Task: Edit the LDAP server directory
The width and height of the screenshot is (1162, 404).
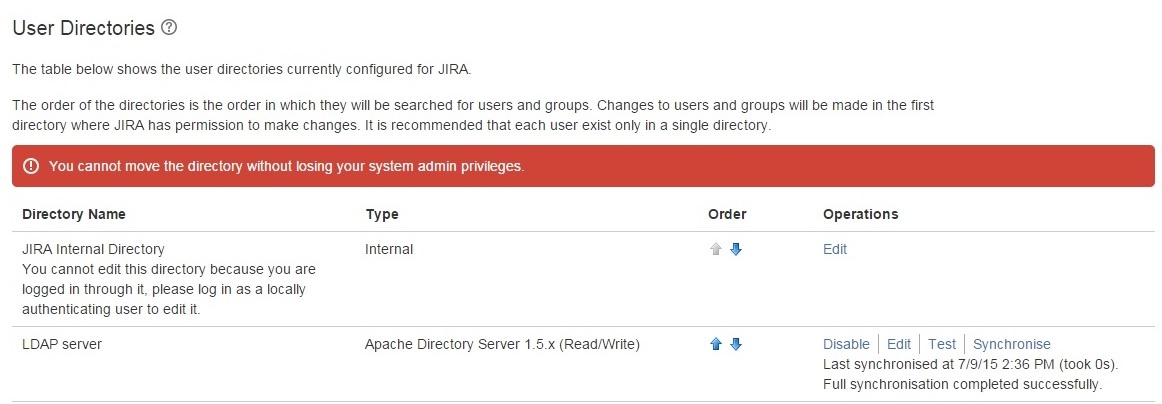Action: [899, 344]
